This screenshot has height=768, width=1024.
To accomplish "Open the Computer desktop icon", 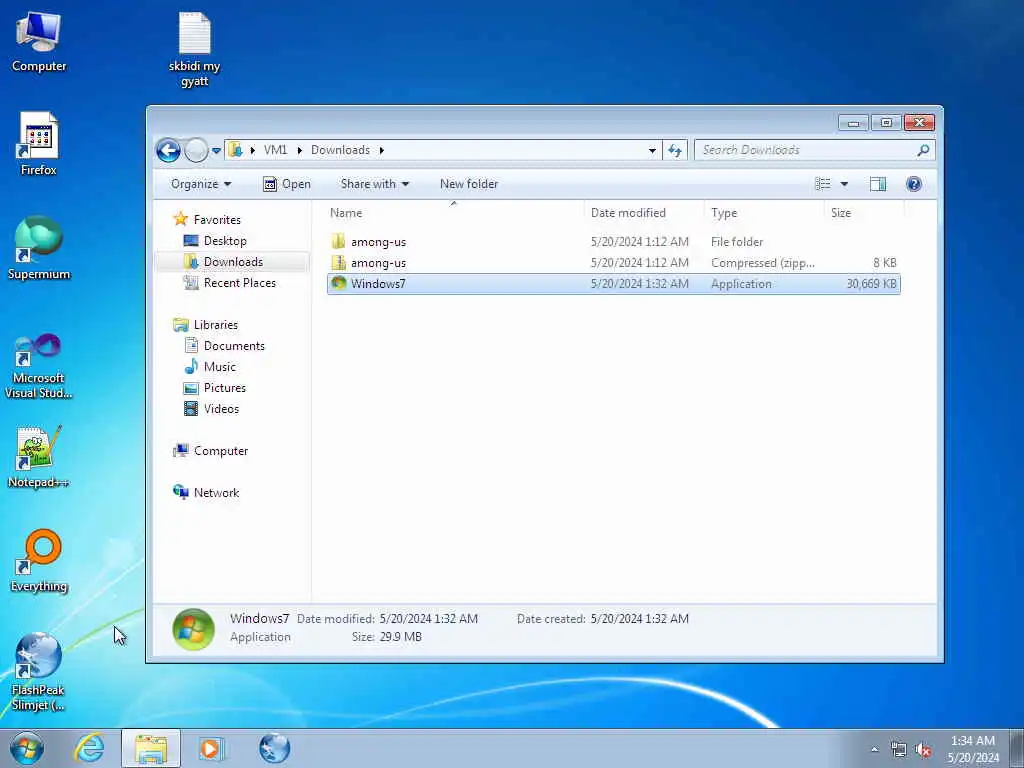I will click(x=39, y=42).
